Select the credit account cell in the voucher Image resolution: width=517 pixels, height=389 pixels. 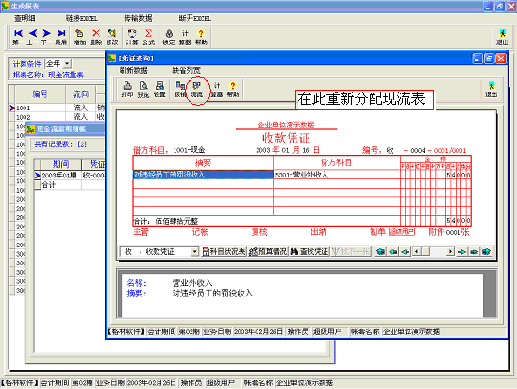[337, 174]
